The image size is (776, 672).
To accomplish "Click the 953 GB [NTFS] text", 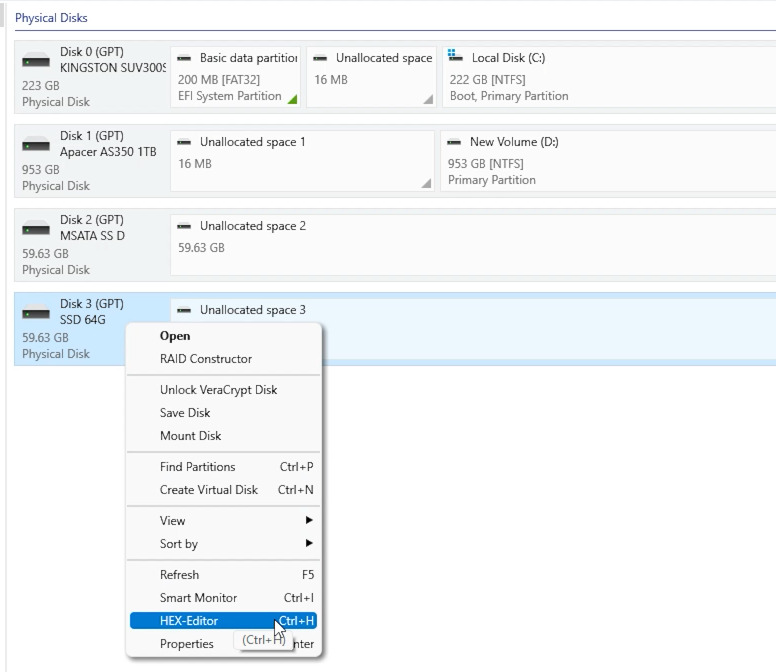I will [485, 164].
